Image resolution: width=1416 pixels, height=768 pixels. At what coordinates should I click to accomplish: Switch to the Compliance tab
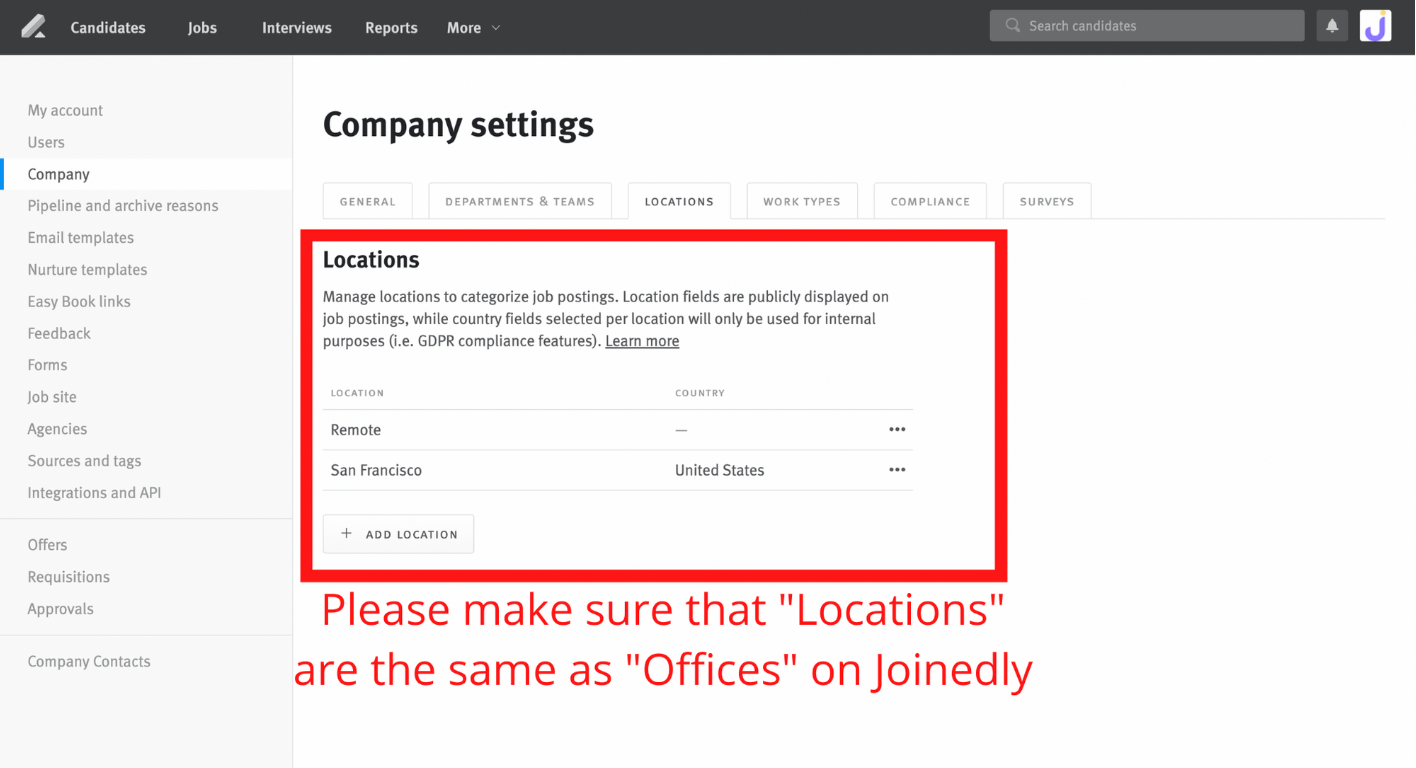(x=929, y=201)
